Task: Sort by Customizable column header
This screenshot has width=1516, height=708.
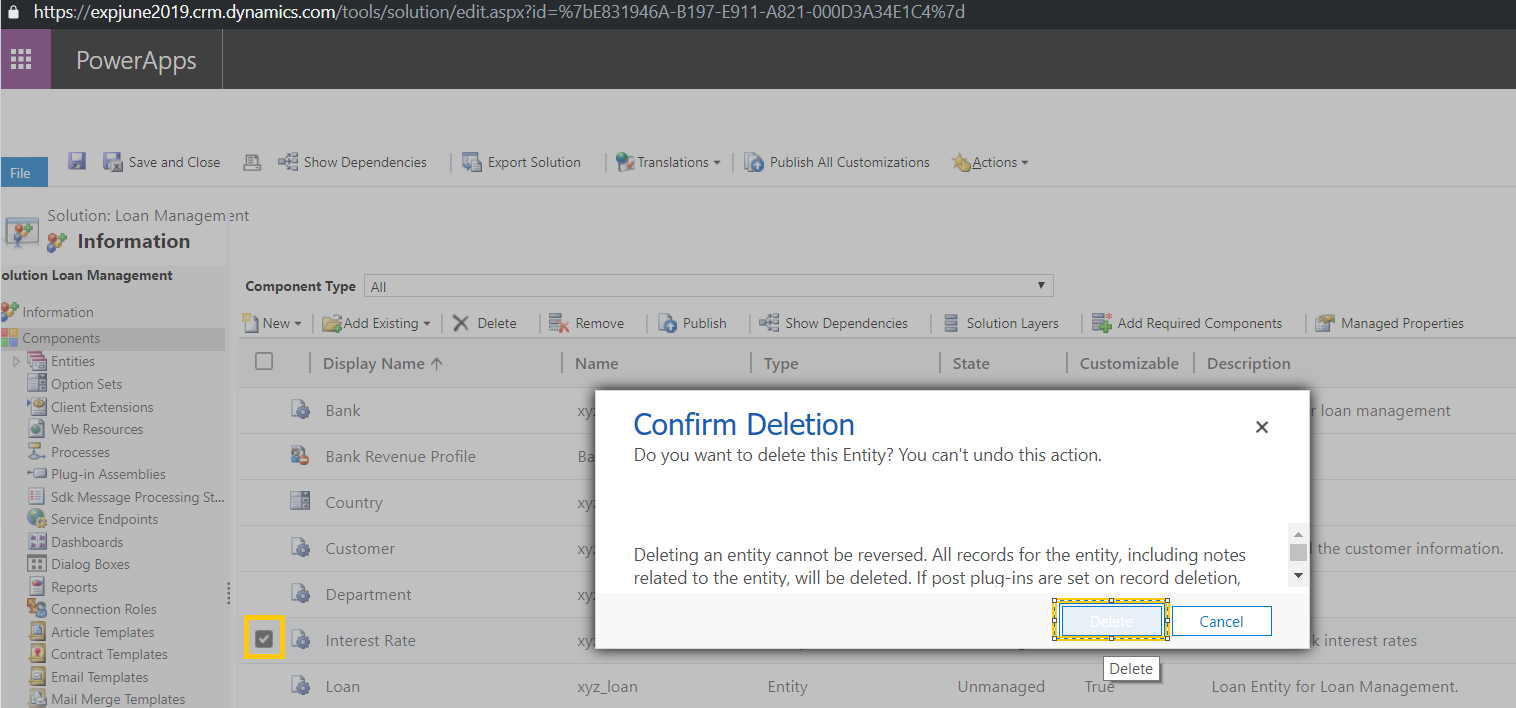Action: tap(1129, 363)
